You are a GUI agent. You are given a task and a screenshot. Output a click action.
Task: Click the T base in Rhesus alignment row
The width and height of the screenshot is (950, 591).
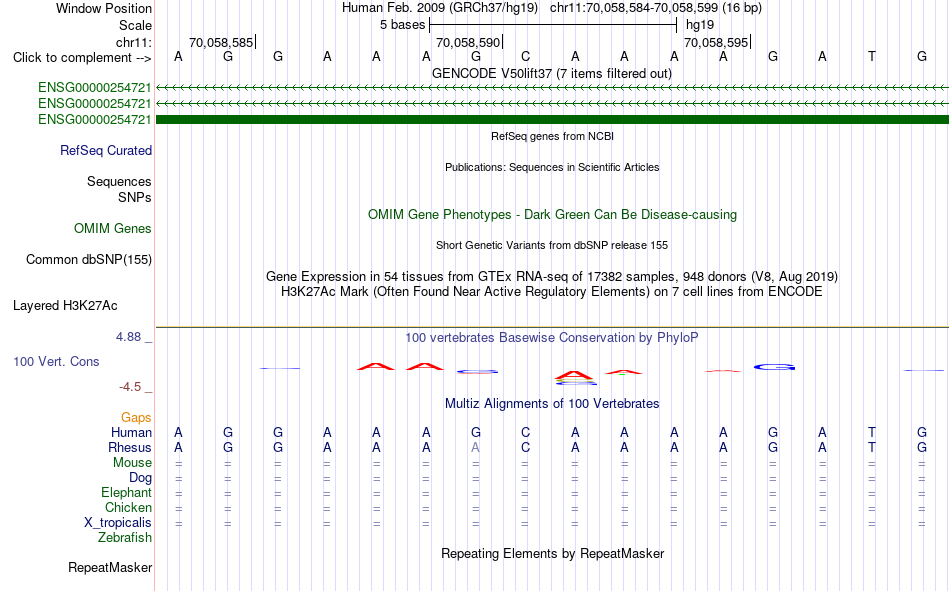coord(871,447)
